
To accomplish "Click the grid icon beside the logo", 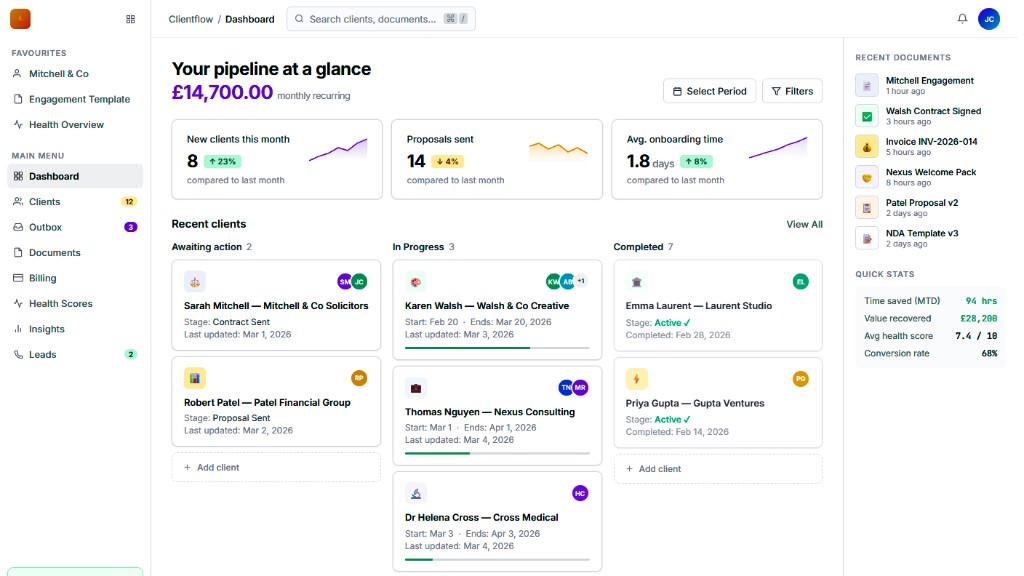I will [131, 18].
